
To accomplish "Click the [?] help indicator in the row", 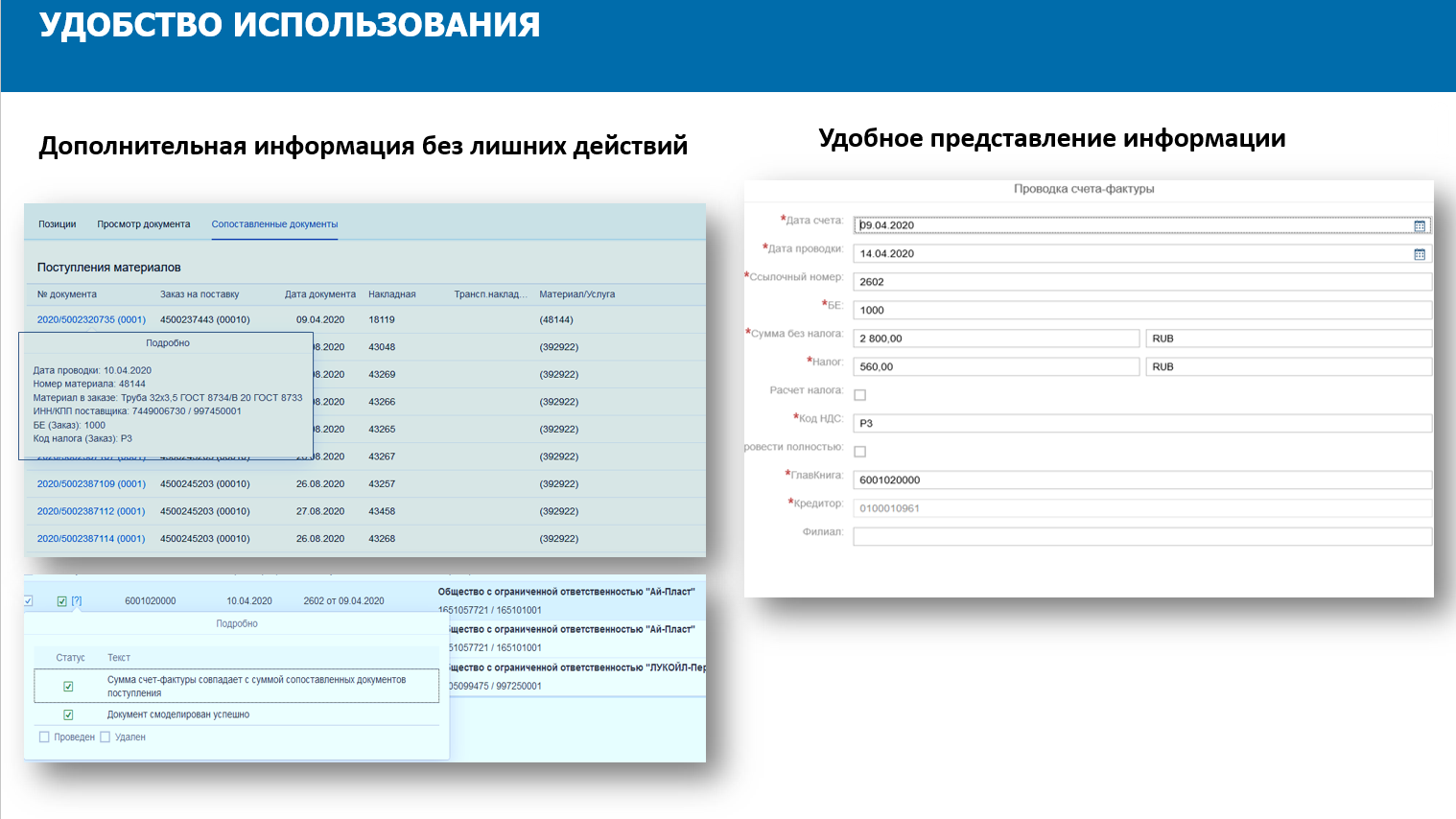I will [77, 601].
